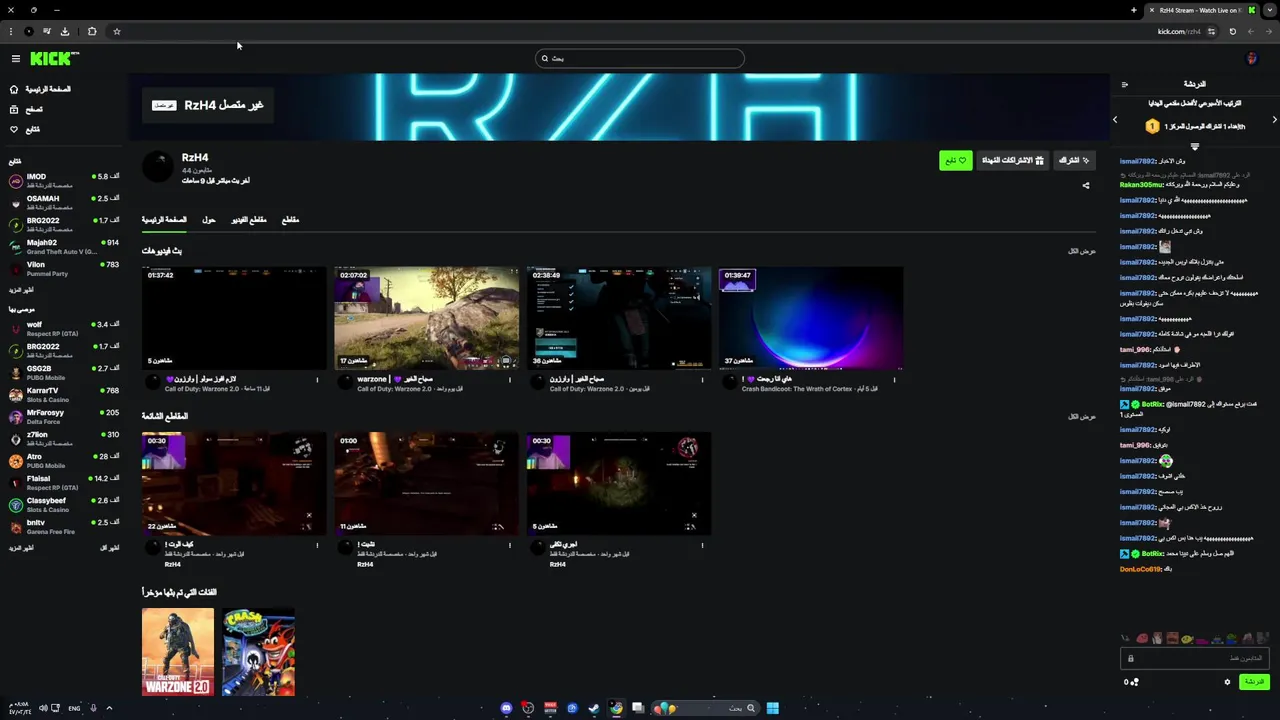Show hidden system tray icons

click(109, 708)
